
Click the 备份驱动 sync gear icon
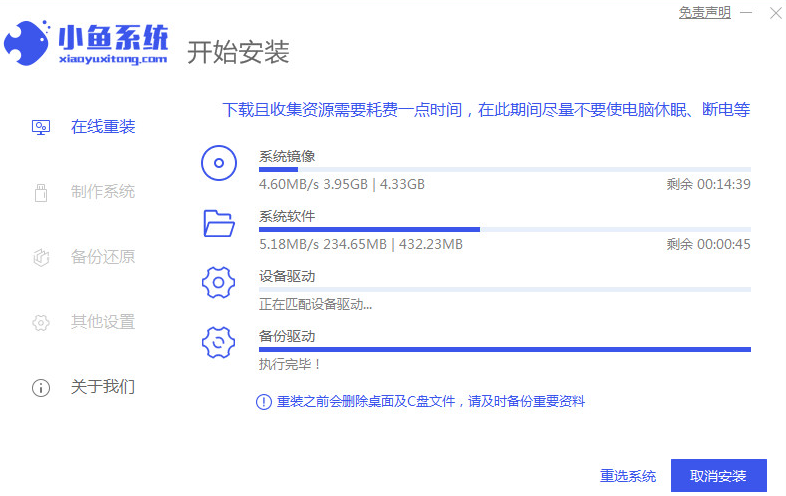tap(219, 343)
